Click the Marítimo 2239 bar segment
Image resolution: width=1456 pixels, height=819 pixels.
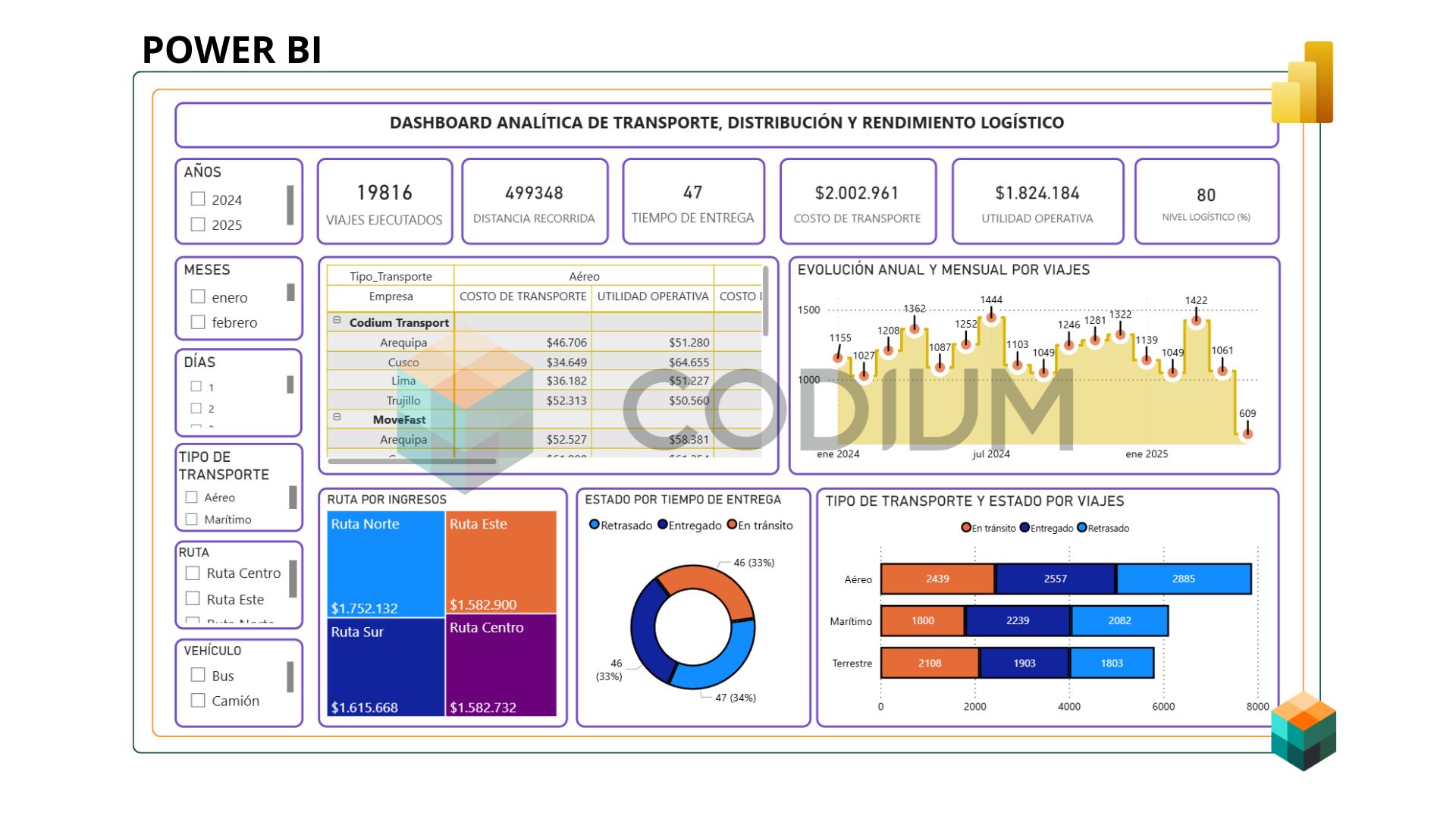point(1018,620)
